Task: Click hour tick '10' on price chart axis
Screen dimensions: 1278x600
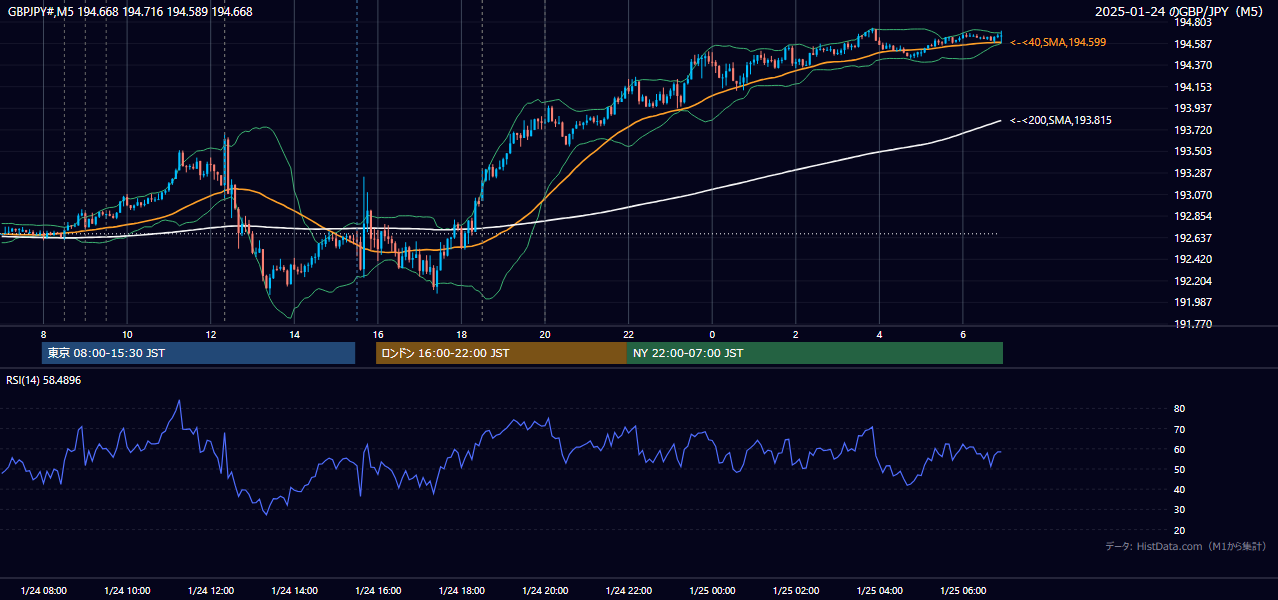Action: [127, 334]
